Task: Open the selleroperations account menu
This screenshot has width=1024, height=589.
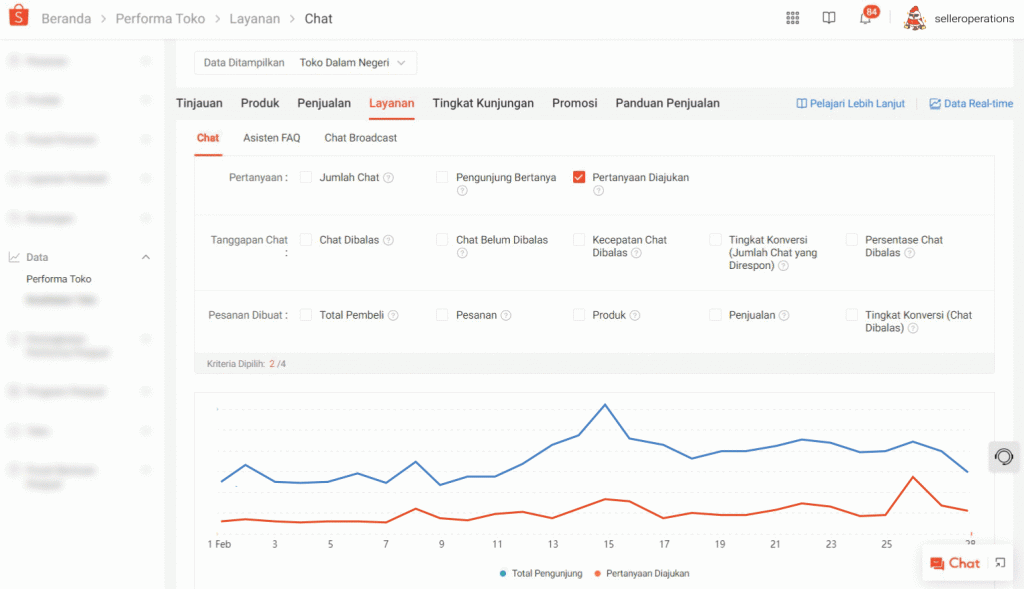Action: coord(958,19)
